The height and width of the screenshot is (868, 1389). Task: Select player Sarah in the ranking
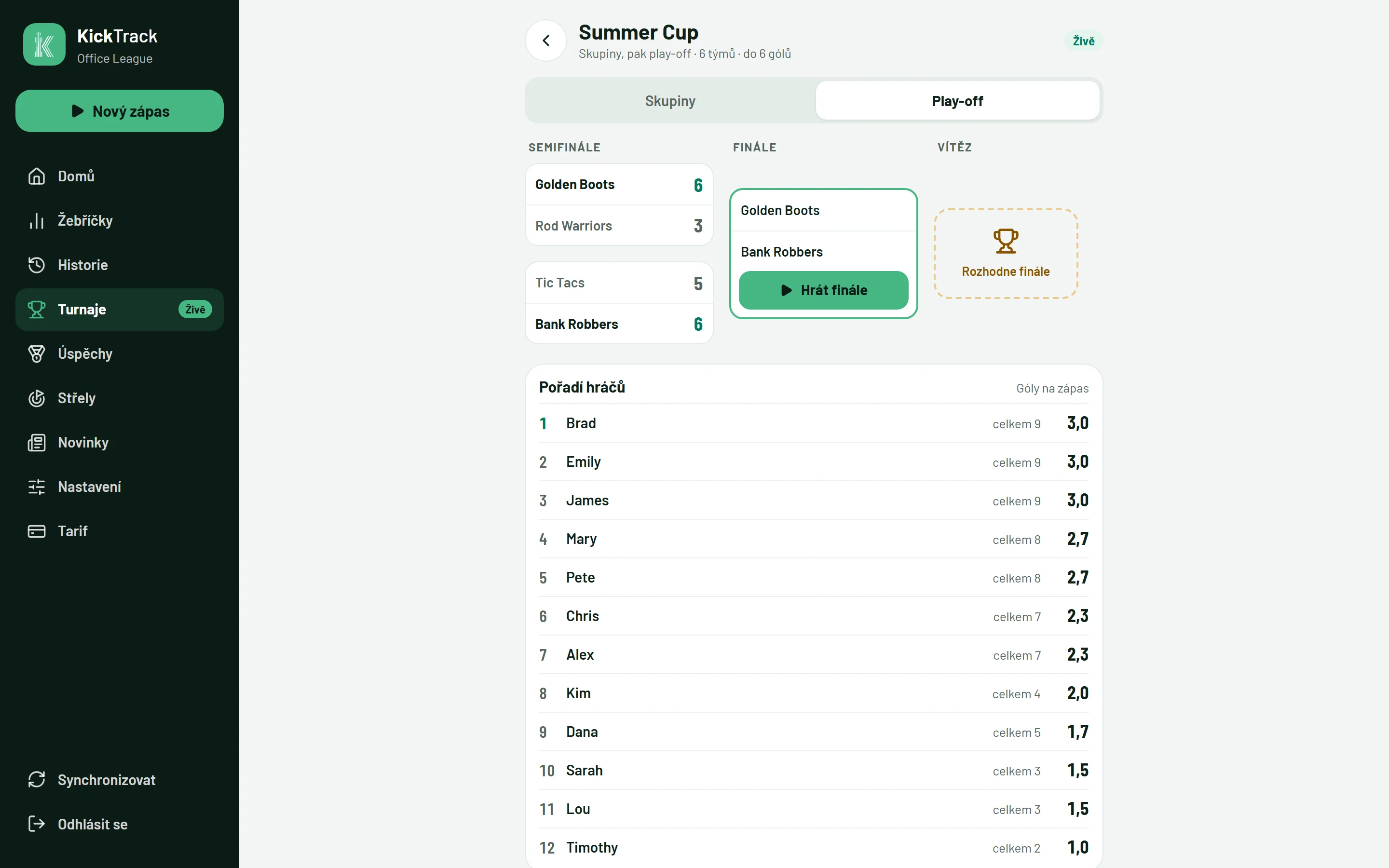[x=814, y=771]
